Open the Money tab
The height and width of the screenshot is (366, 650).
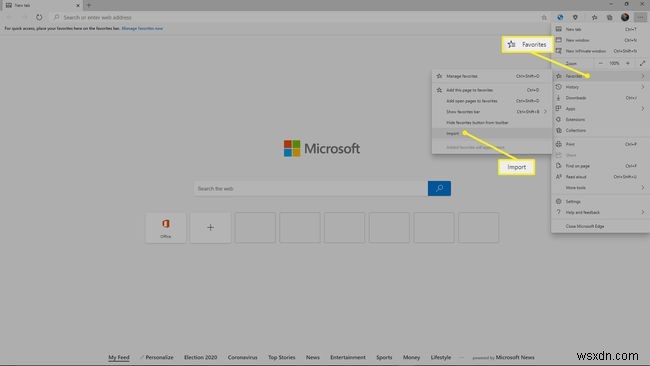[x=411, y=357]
